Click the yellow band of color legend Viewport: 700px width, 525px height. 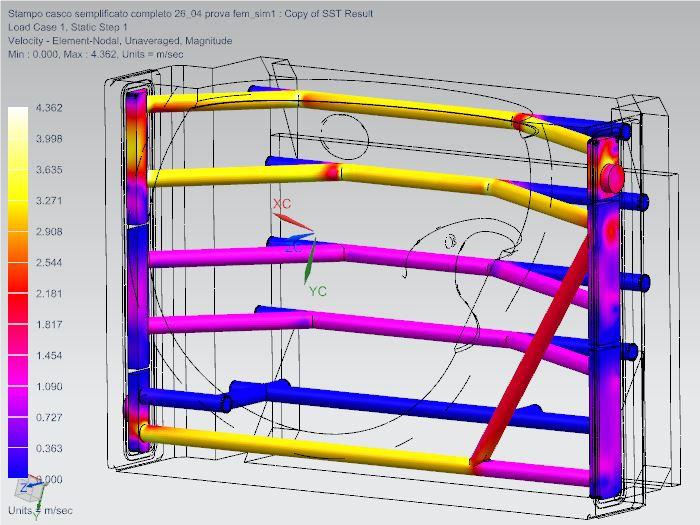point(18,180)
